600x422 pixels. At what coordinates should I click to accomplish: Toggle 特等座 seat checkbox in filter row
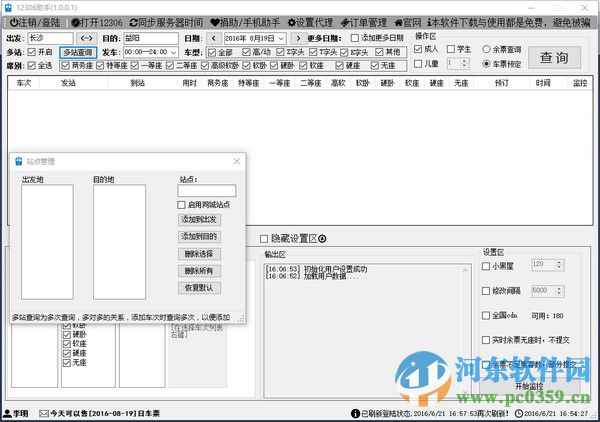point(100,65)
